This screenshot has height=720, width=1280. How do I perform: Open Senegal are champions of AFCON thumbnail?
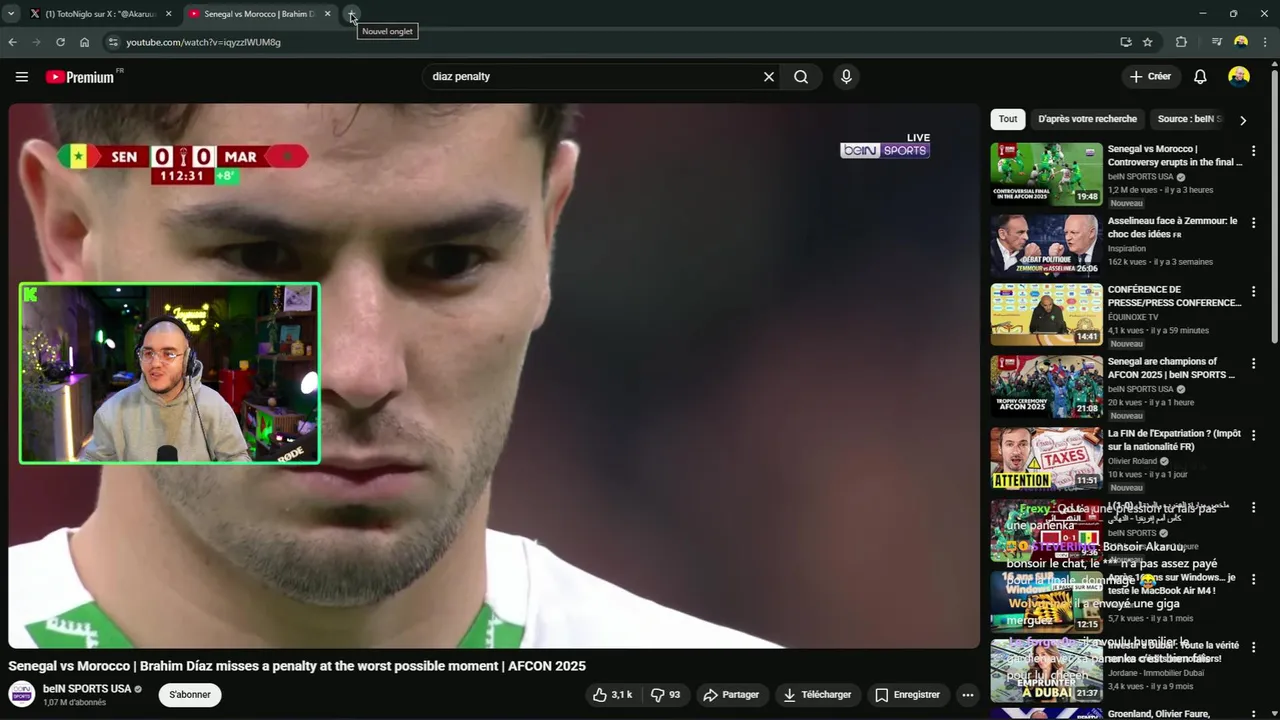point(1047,387)
